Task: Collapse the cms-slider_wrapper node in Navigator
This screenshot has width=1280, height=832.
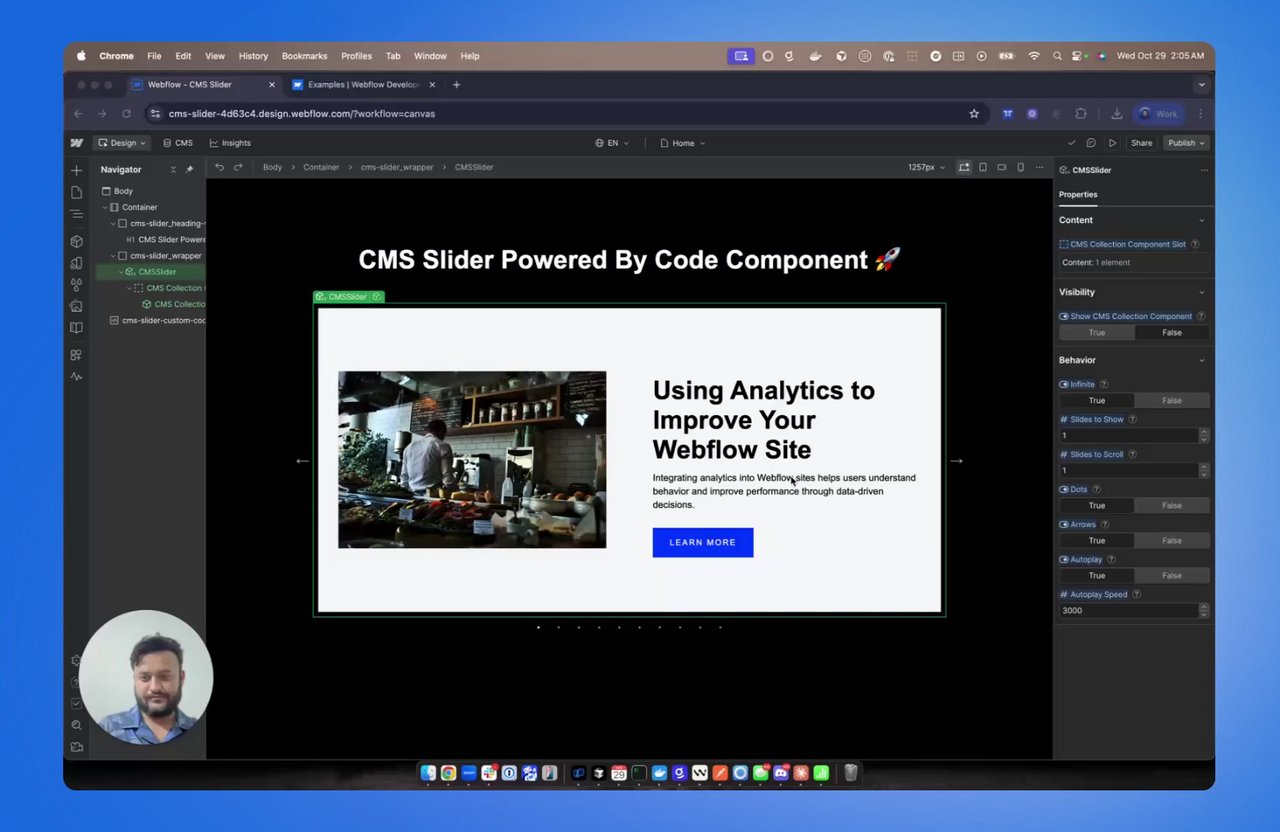Action: coord(113,256)
